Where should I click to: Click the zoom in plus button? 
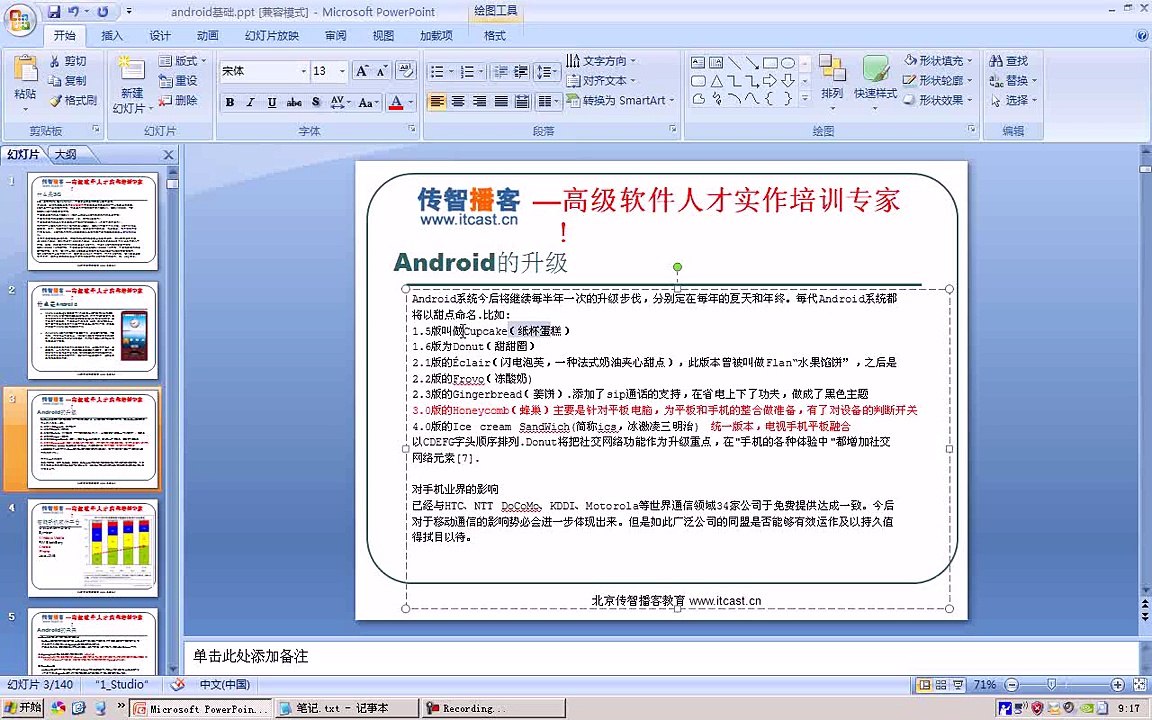1117,685
